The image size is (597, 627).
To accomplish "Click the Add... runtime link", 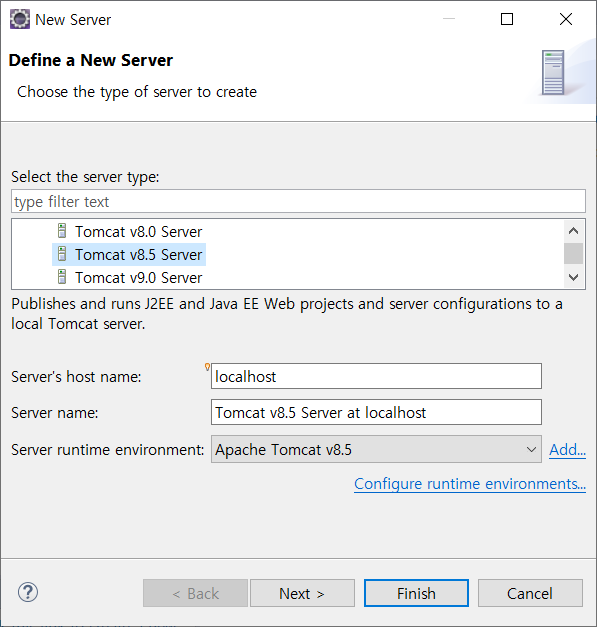I will pos(567,450).
